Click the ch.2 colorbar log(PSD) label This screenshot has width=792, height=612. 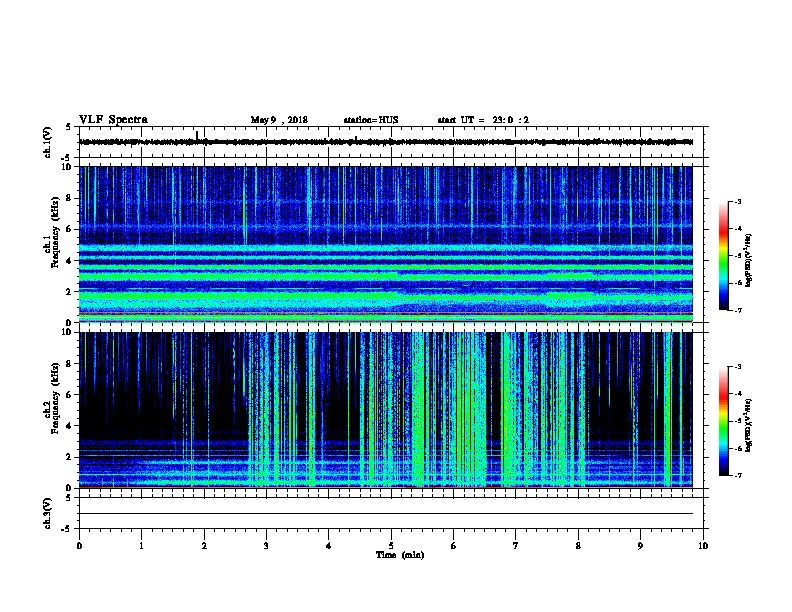(x=748, y=425)
